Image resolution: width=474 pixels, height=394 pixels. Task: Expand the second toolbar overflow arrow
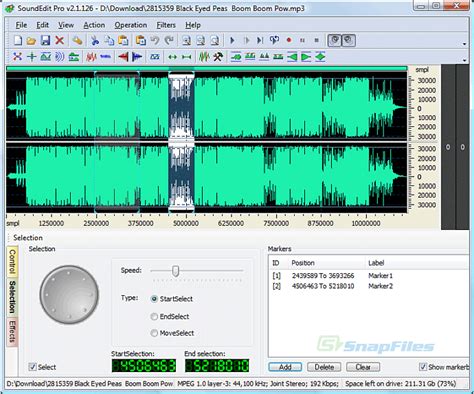(x=464, y=60)
